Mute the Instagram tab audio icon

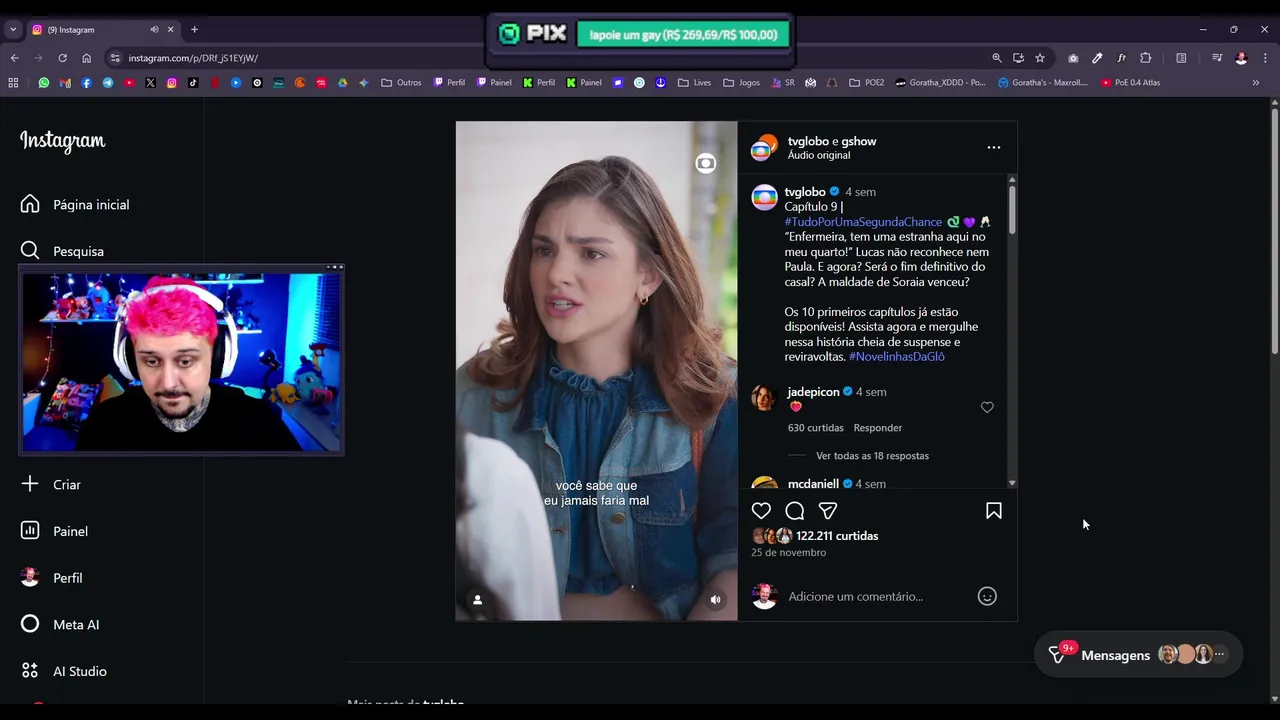pos(154,30)
